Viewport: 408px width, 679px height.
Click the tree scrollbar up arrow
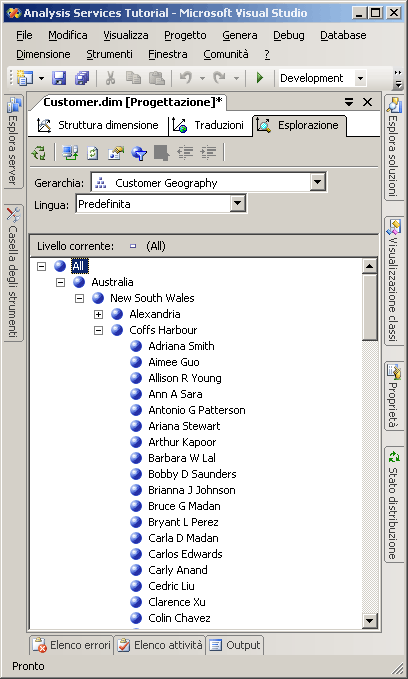[369, 266]
